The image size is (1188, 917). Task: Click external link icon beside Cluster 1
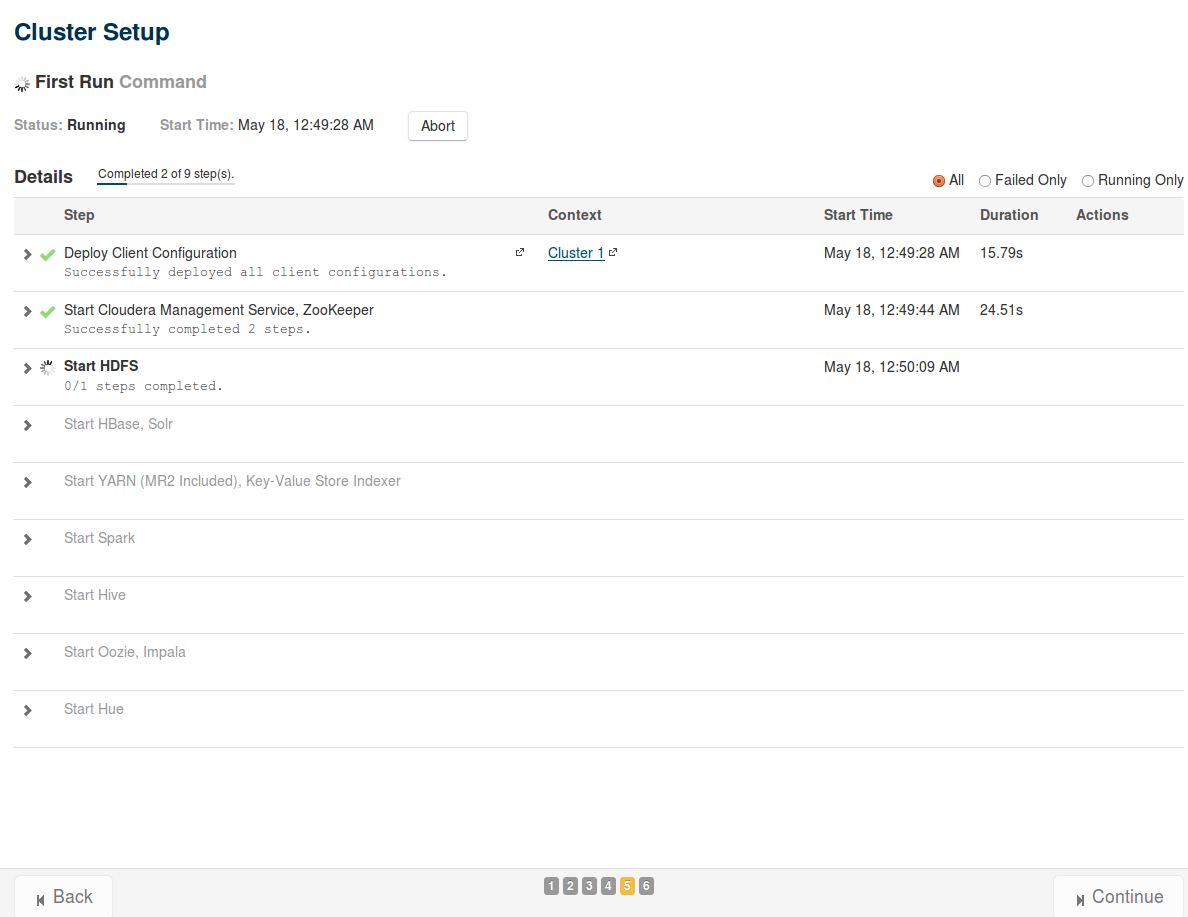pos(613,252)
